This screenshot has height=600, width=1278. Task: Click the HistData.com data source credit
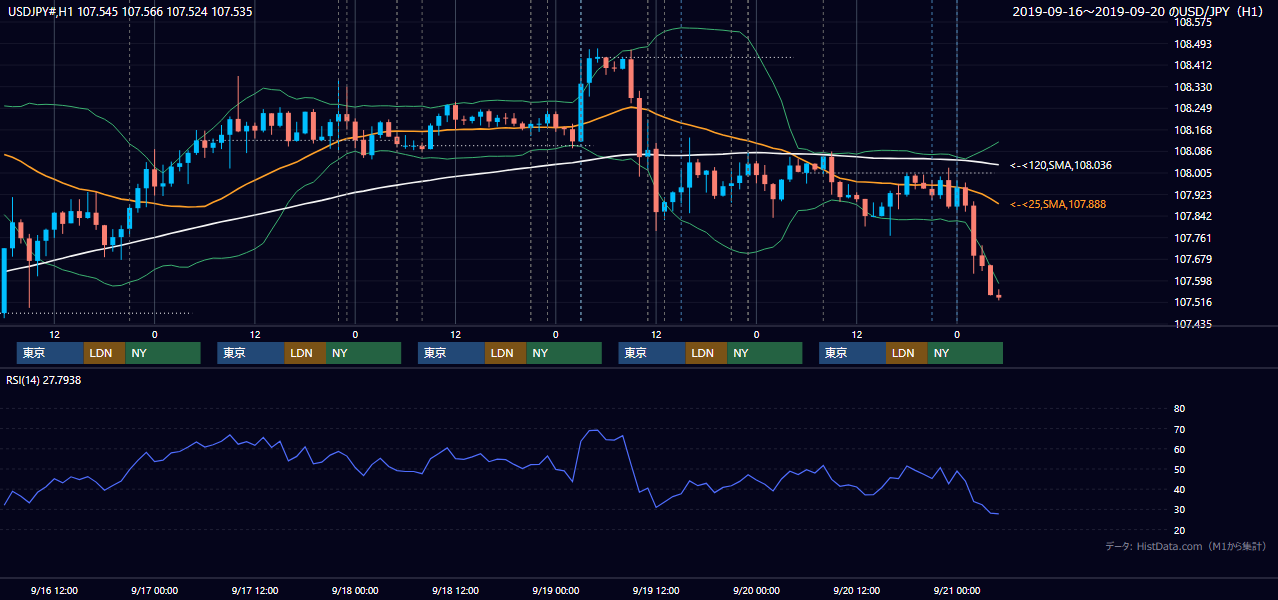[x=1186, y=546]
